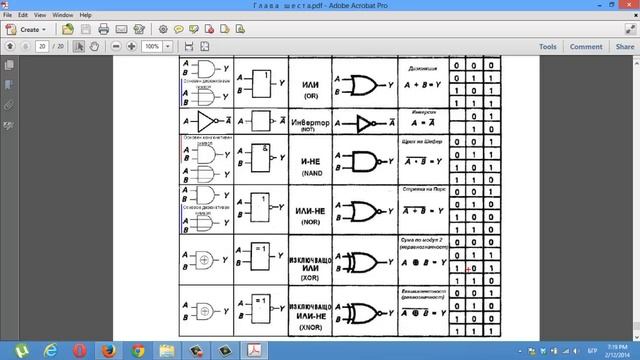This screenshot has height=360, width=640.
Task: Click the Adobe Acrobat taskbar button
Action: click(254, 351)
